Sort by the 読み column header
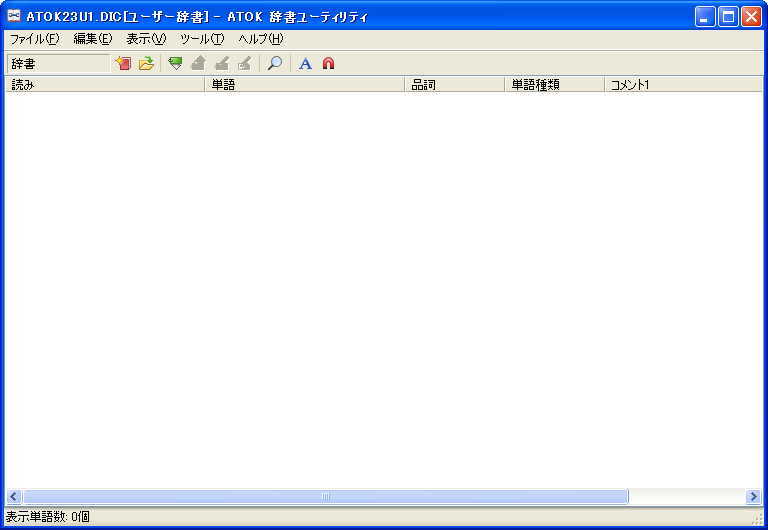The height and width of the screenshot is (530, 768). point(105,85)
